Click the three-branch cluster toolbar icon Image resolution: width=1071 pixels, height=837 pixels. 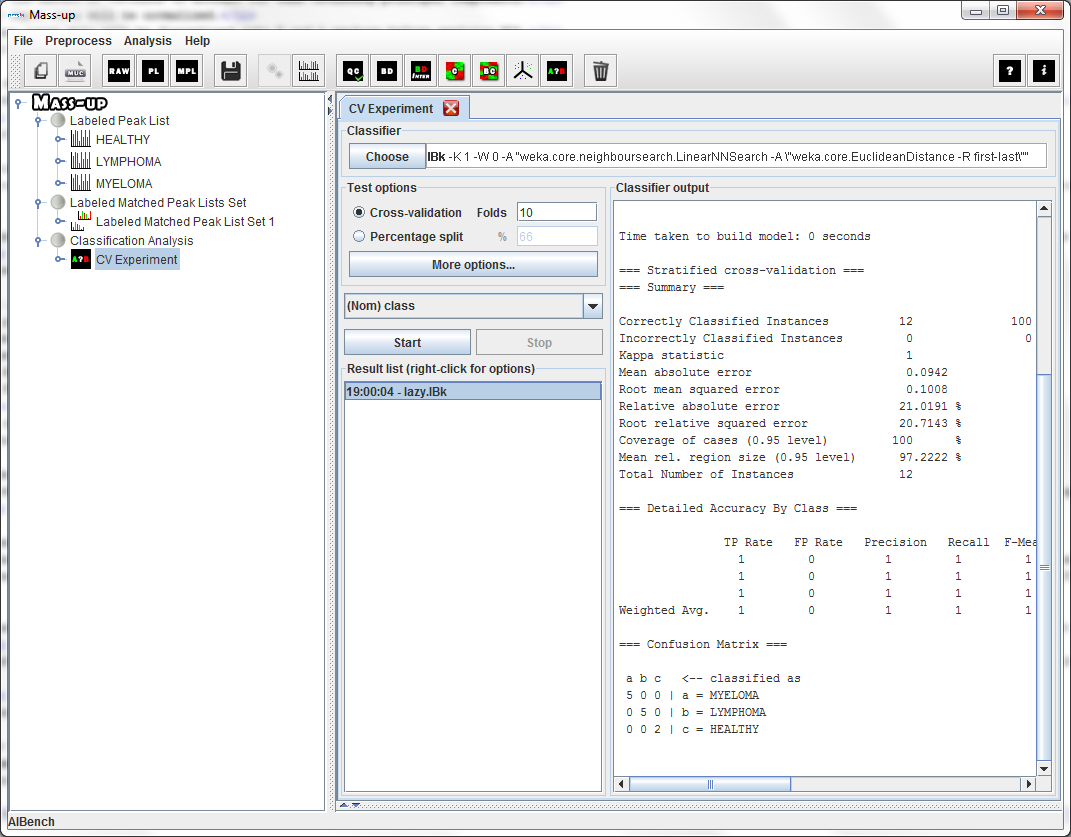pos(522,71)
